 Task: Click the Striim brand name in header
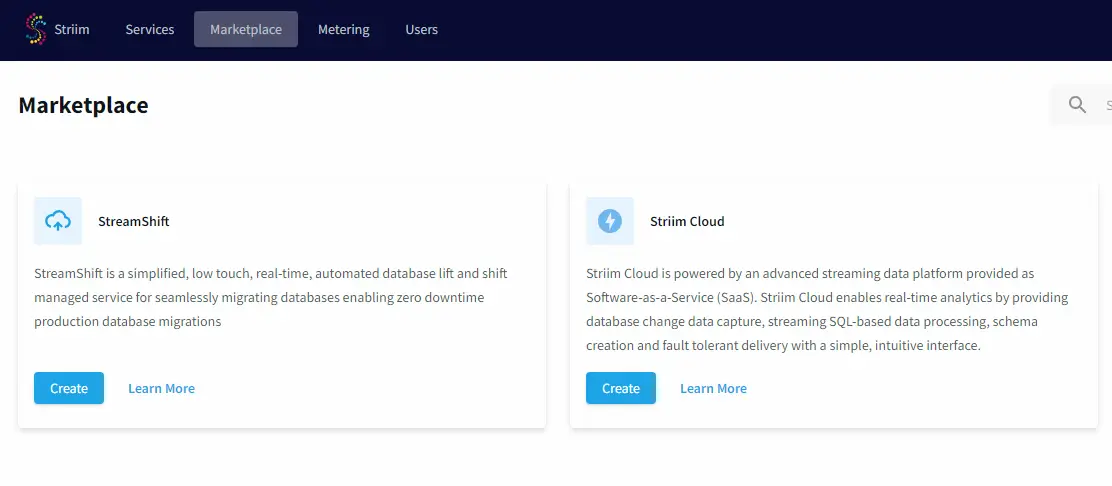coord(72,30)
